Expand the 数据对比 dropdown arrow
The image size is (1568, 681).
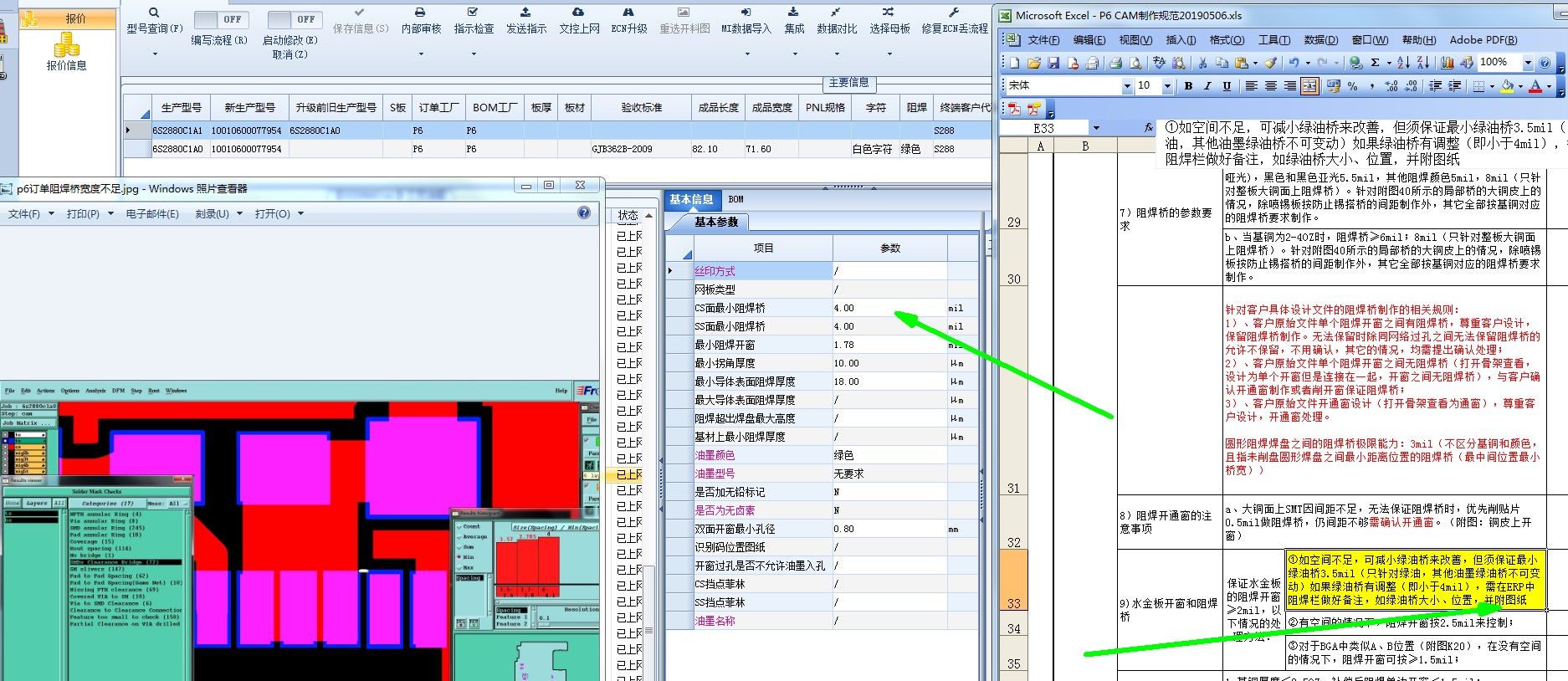point(837,54)
